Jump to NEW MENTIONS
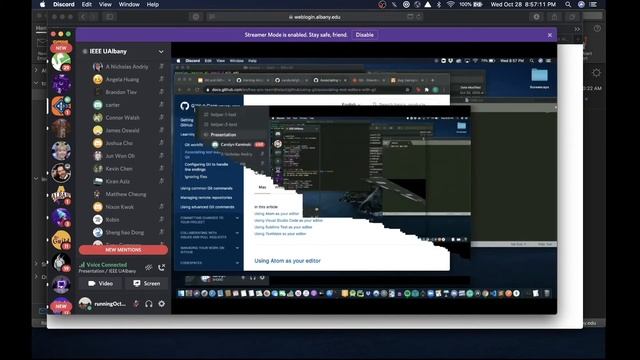Image resolution: width=640 pixels, height=360 pixels. coord(123,249)
